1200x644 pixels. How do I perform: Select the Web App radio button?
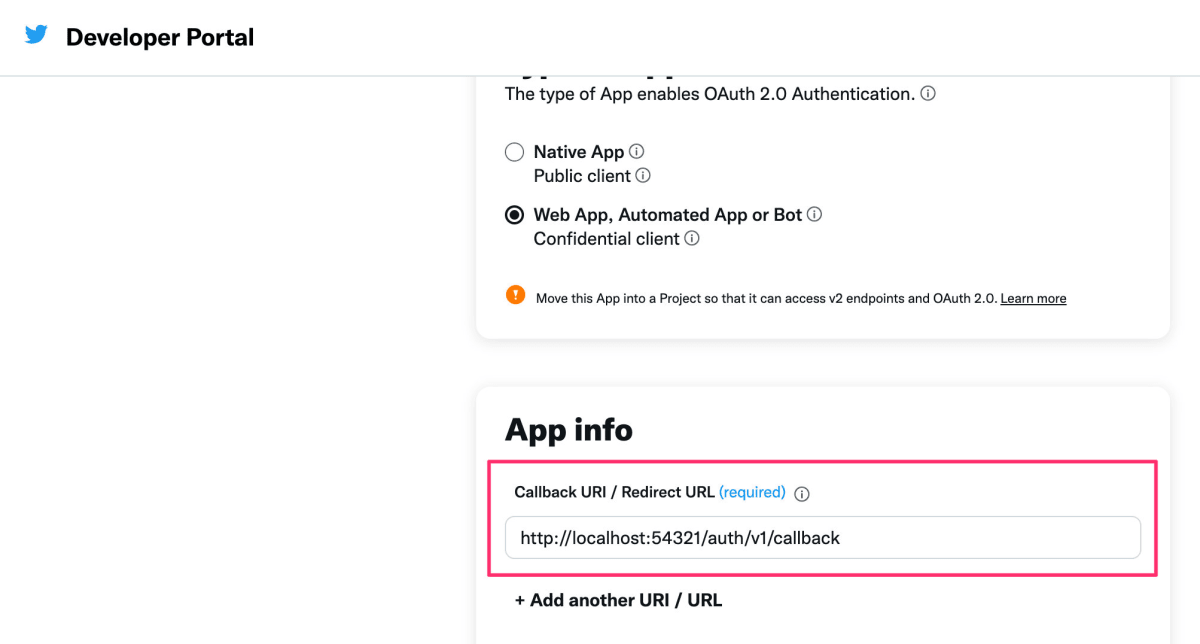(514, 215)
